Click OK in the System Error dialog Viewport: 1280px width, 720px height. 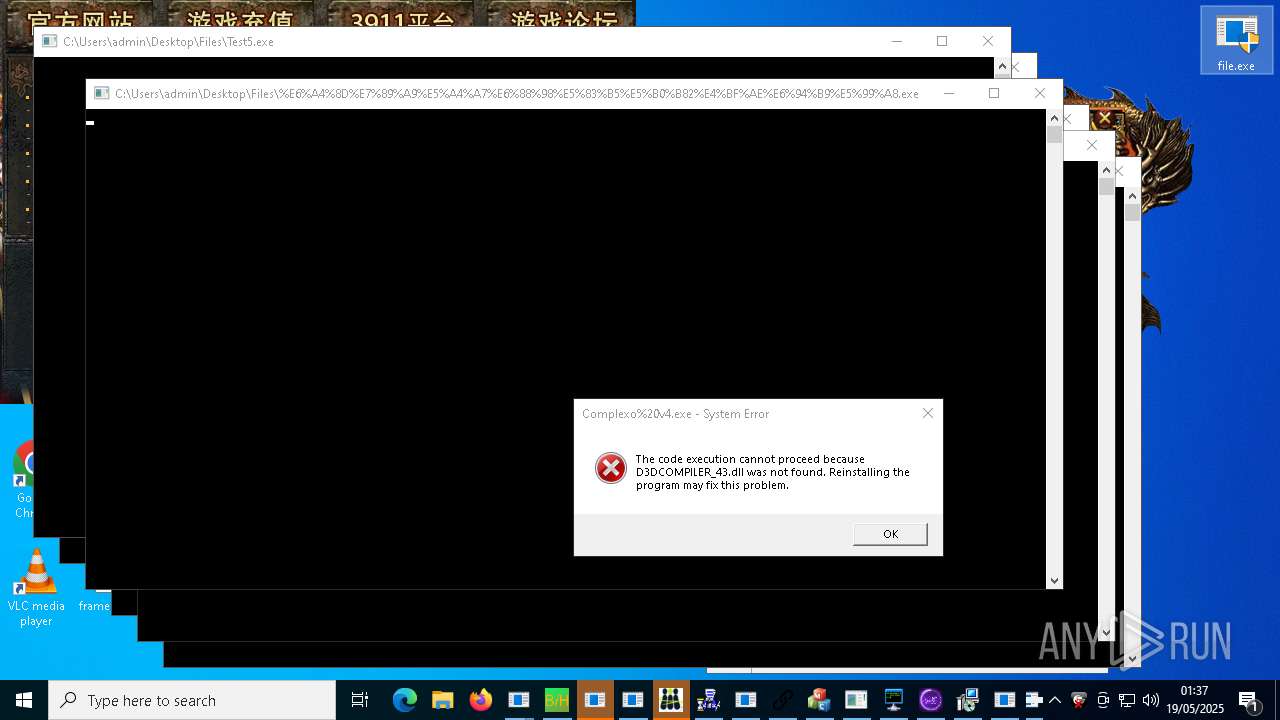click(890, 534)
